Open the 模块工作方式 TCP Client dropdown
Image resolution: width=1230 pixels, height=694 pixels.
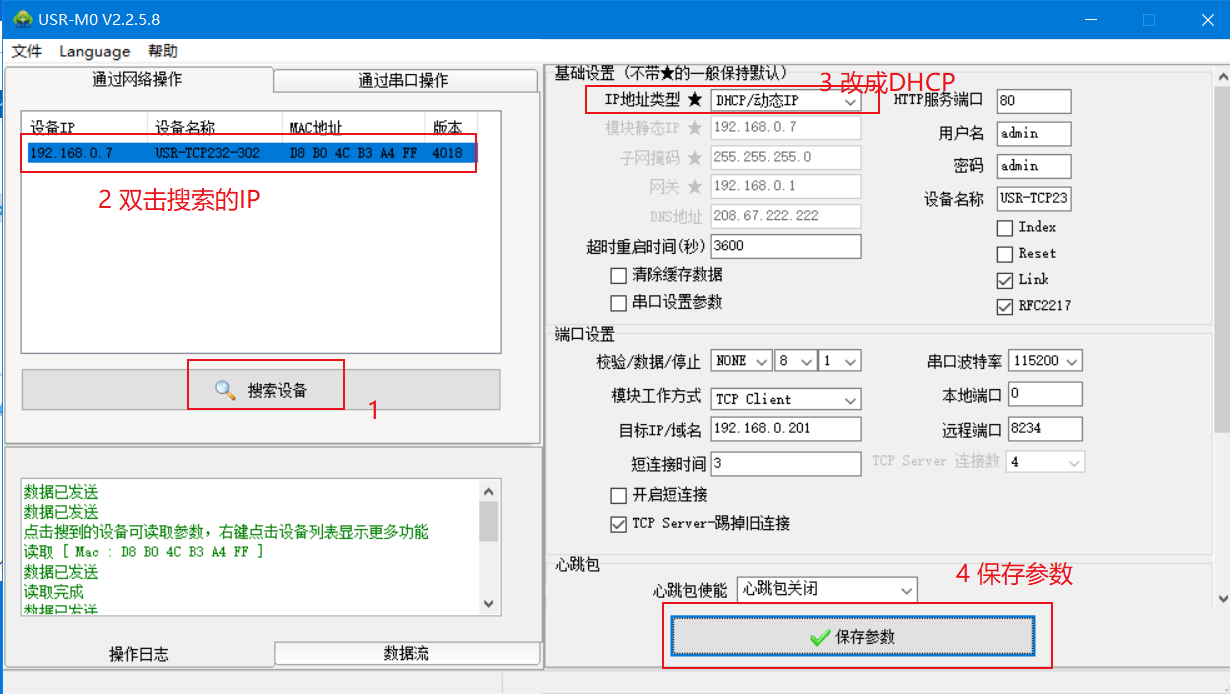coord(785,399)
